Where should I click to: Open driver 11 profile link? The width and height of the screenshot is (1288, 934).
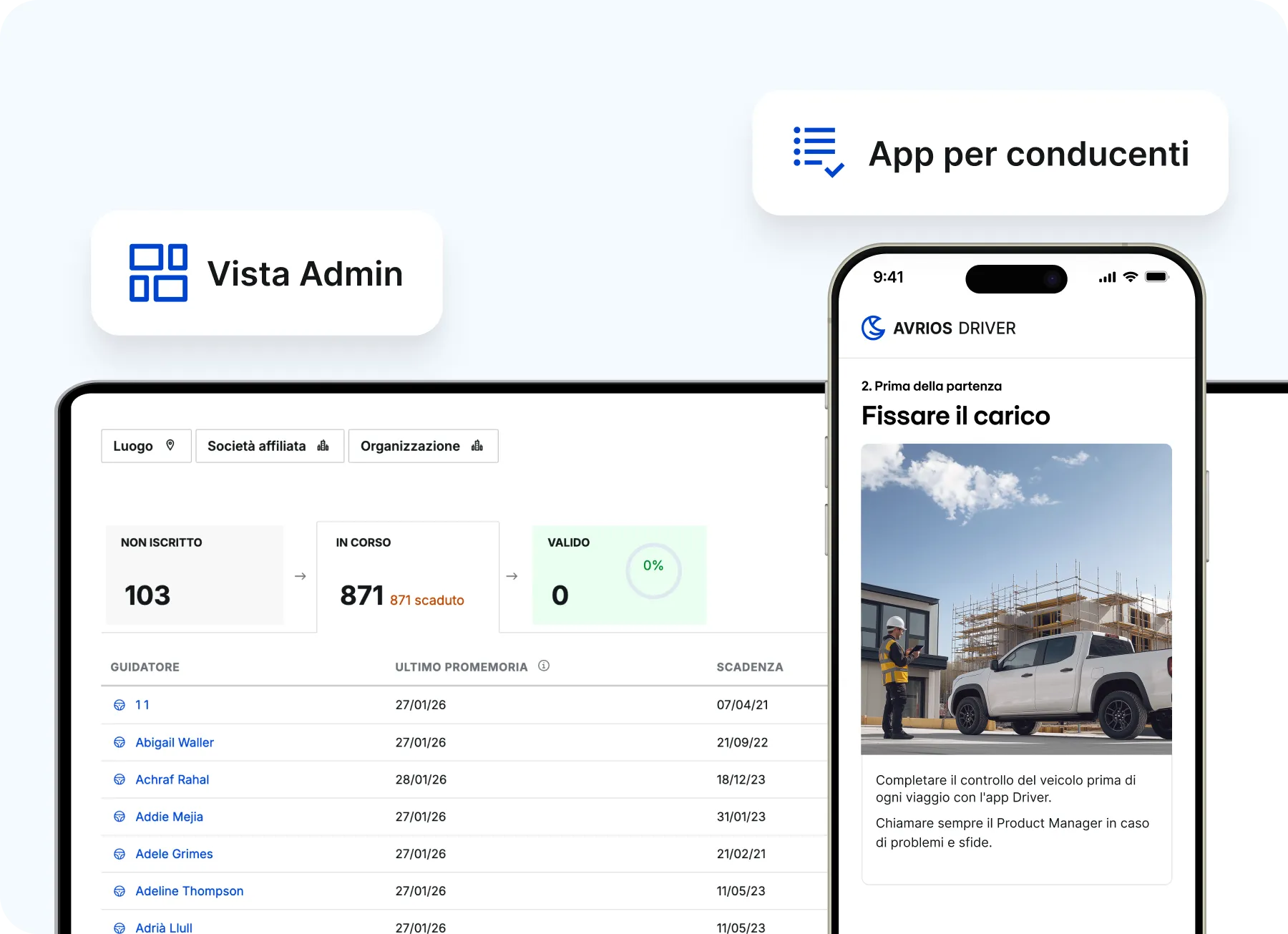coord(142,705)
